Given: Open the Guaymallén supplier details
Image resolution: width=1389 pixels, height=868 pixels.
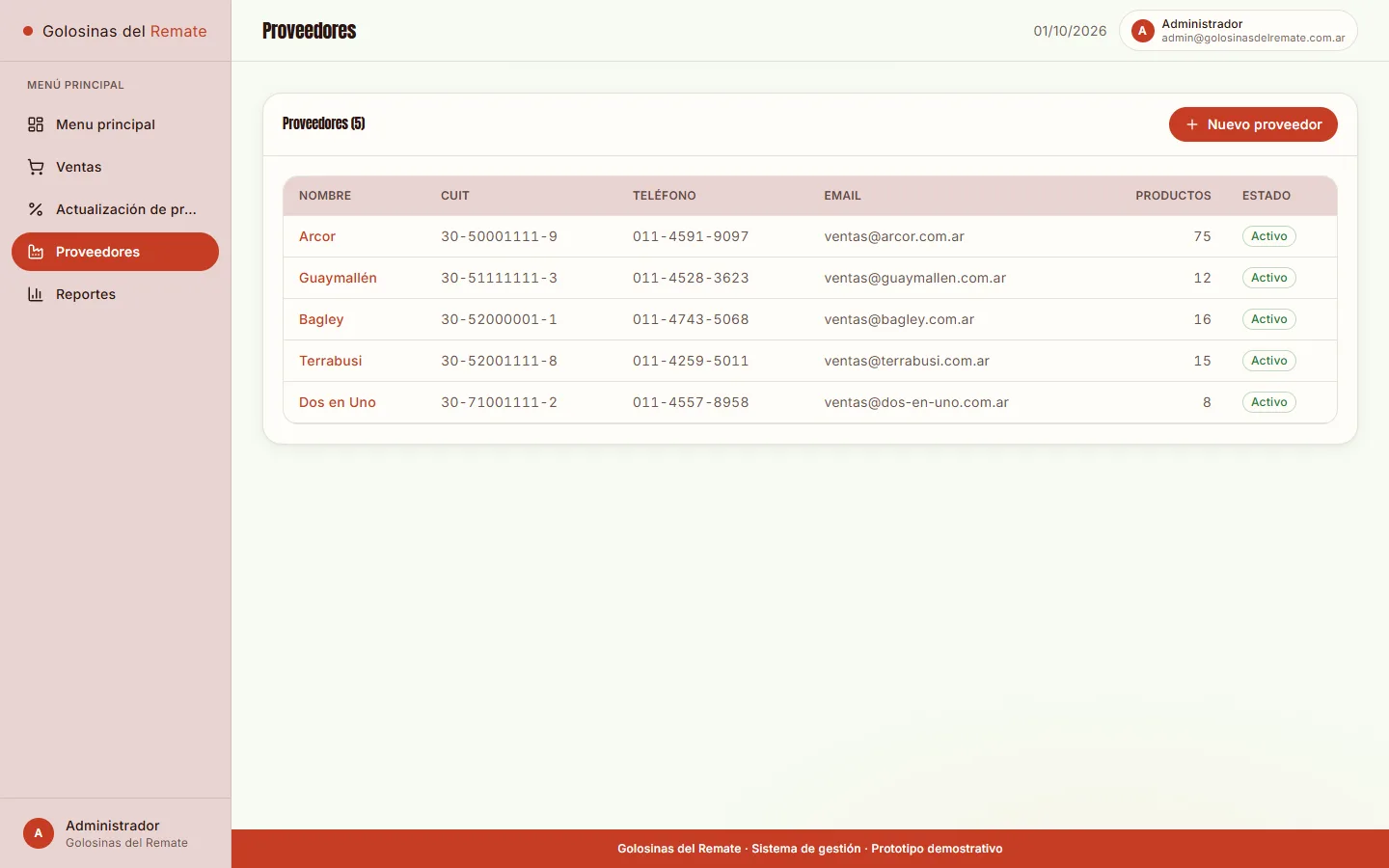Looking at the screenshot, I should (x=338, y=278).
